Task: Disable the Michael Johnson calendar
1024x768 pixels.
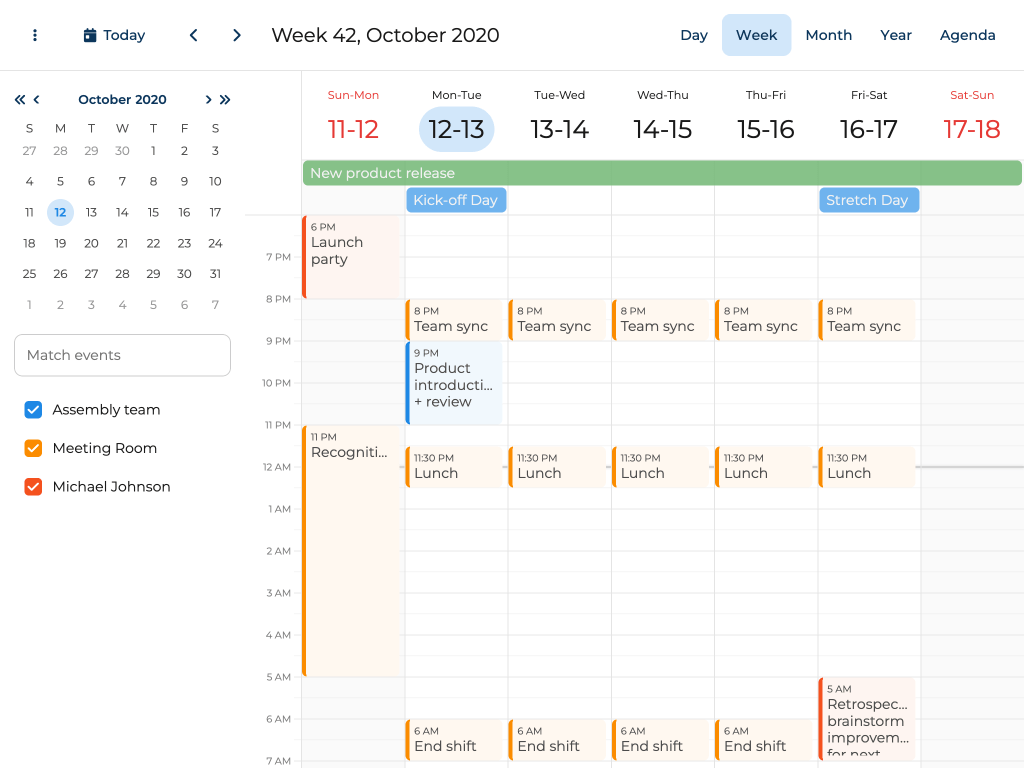Action: pos(33,487)
